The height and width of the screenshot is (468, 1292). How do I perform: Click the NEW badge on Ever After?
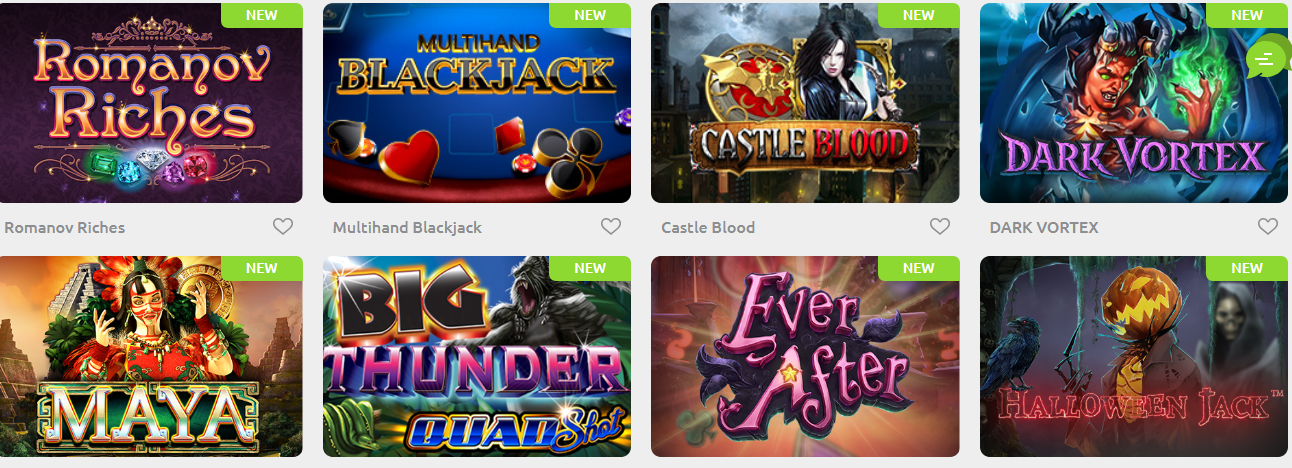(919, 268)
